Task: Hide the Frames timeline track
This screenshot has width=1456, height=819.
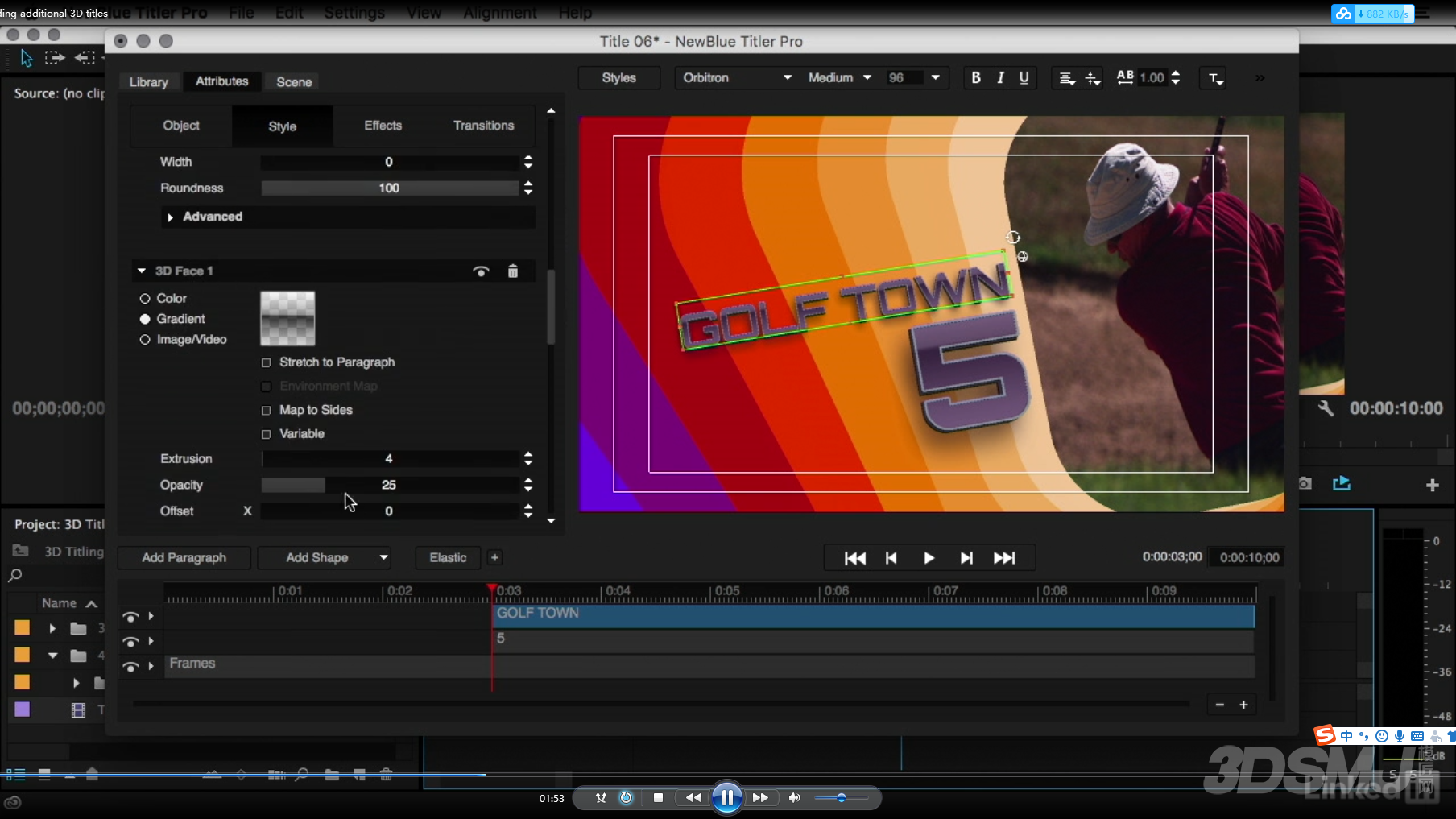Action: [130, 667]
